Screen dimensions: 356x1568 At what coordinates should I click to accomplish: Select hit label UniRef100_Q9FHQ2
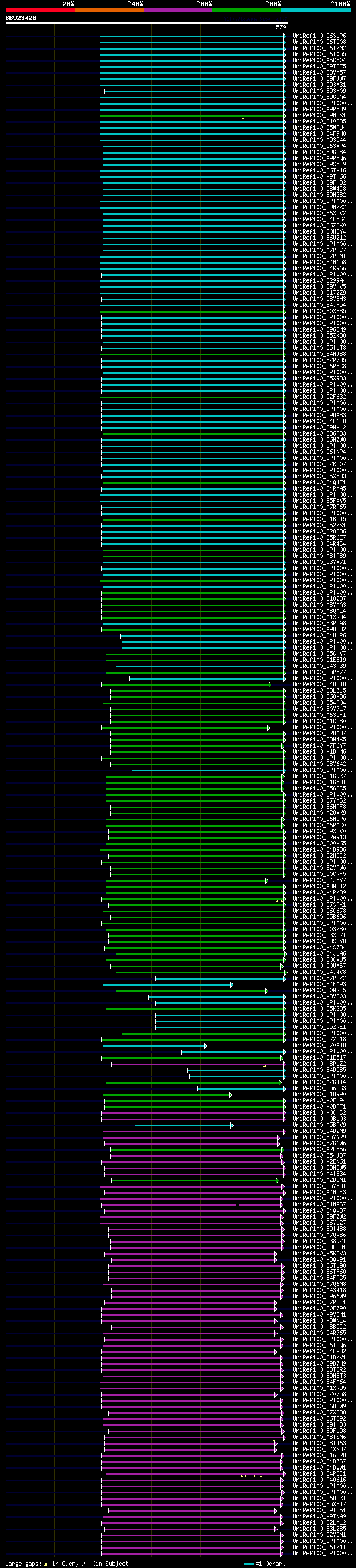(319, 182)
